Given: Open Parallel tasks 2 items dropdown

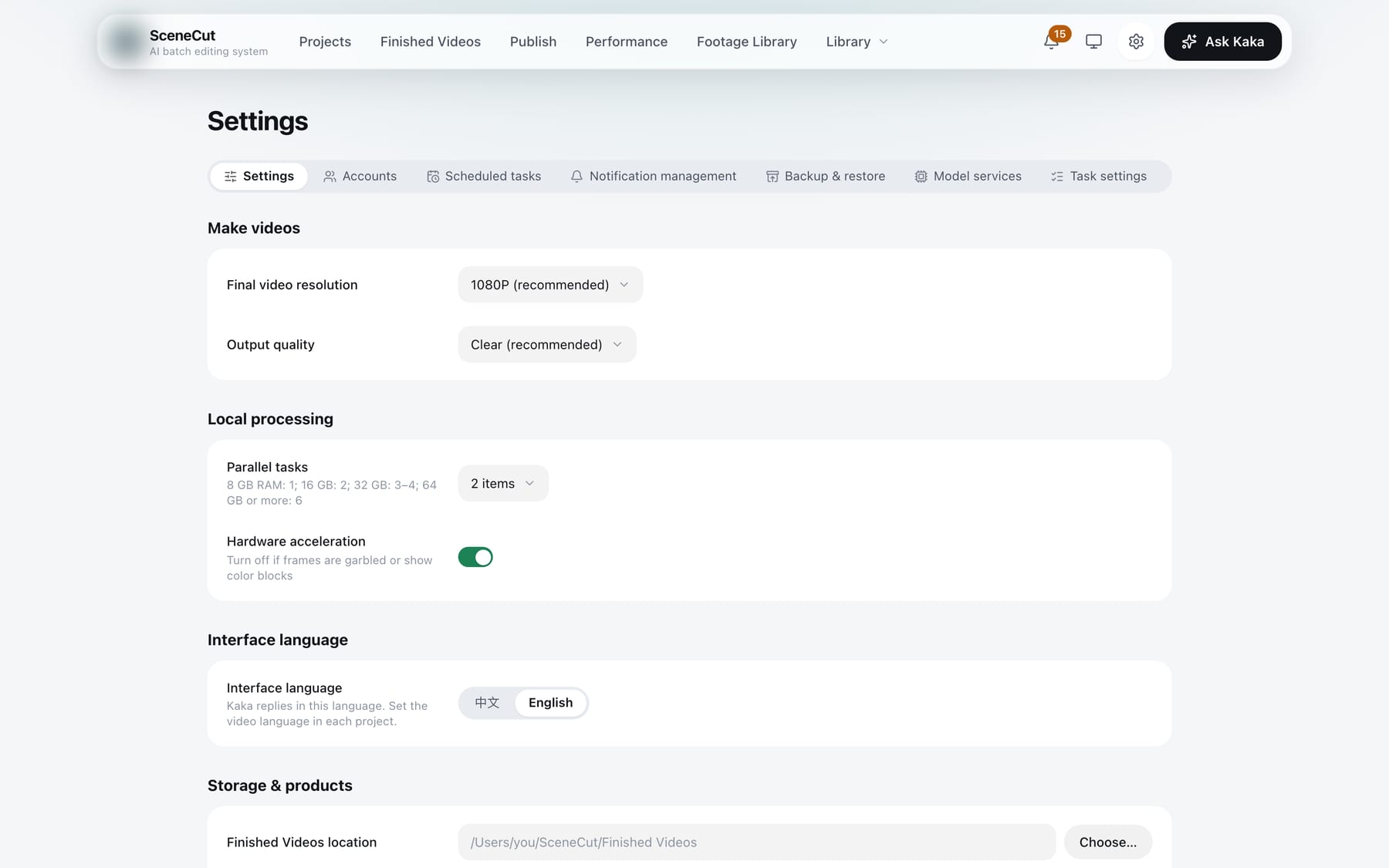Looking at the screenshot, I should point(503,483).
